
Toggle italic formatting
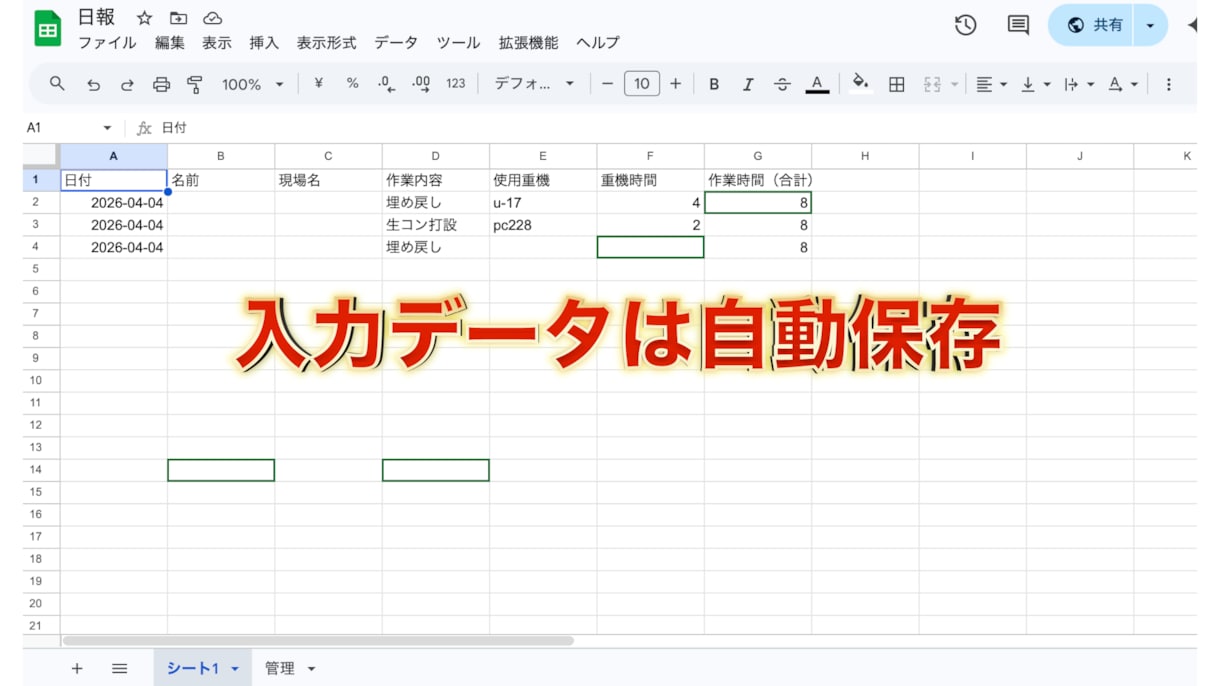point(748,85)
